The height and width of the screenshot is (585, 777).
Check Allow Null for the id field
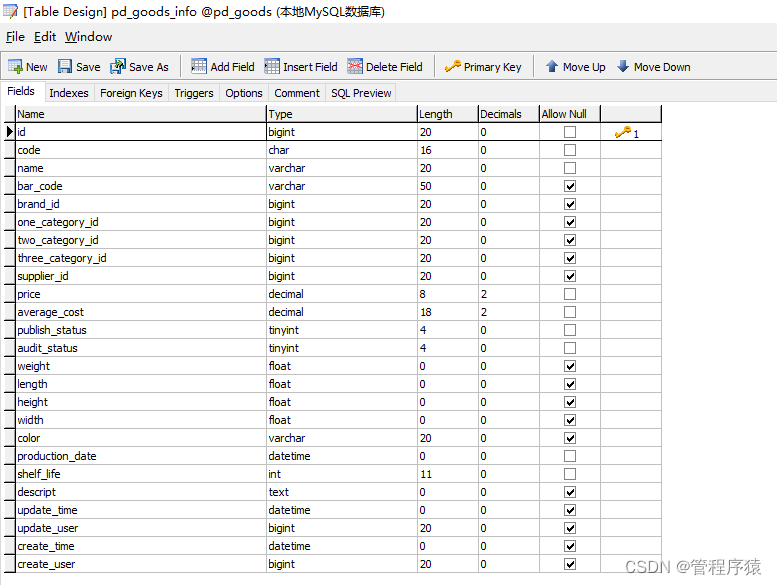[570, 132]
